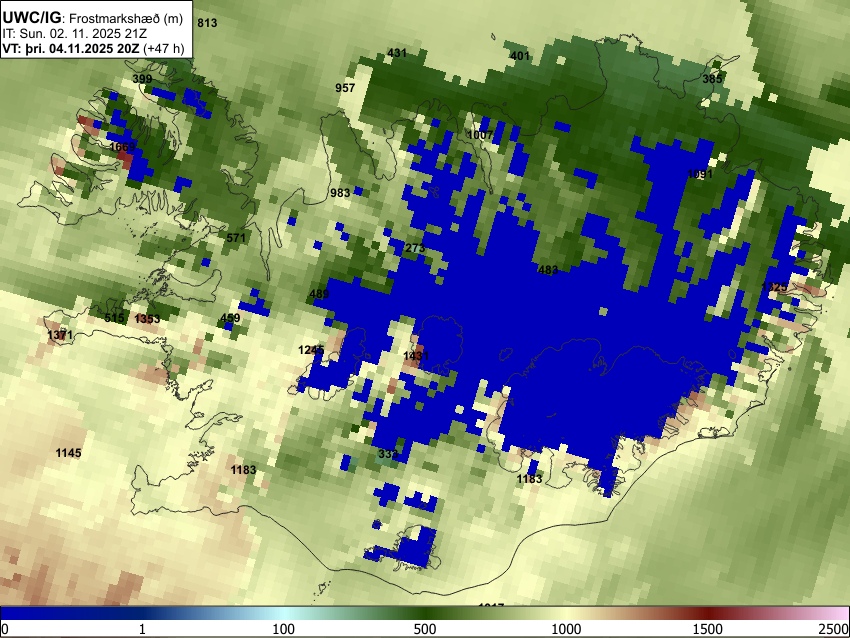Select the map value 1431
The width and height of the screenshot is (850, 638).
(x=416, y=356)
